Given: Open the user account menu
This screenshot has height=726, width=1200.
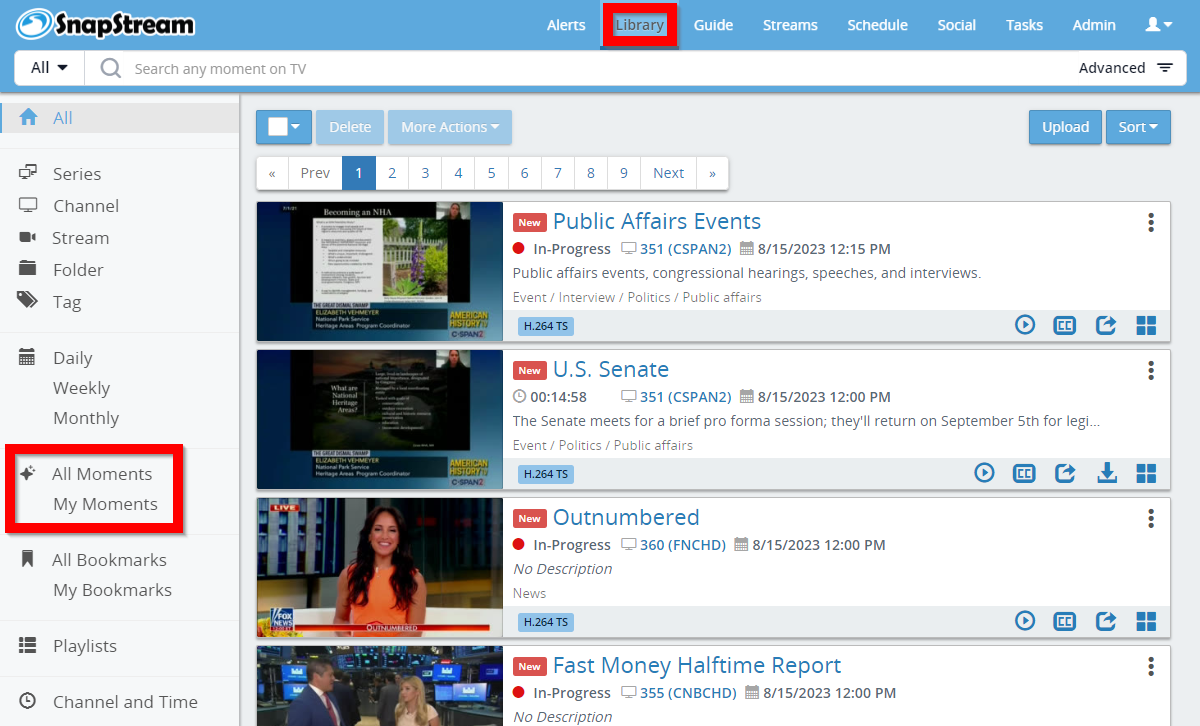Looking at the screenshot, I should click(1159, 25).
